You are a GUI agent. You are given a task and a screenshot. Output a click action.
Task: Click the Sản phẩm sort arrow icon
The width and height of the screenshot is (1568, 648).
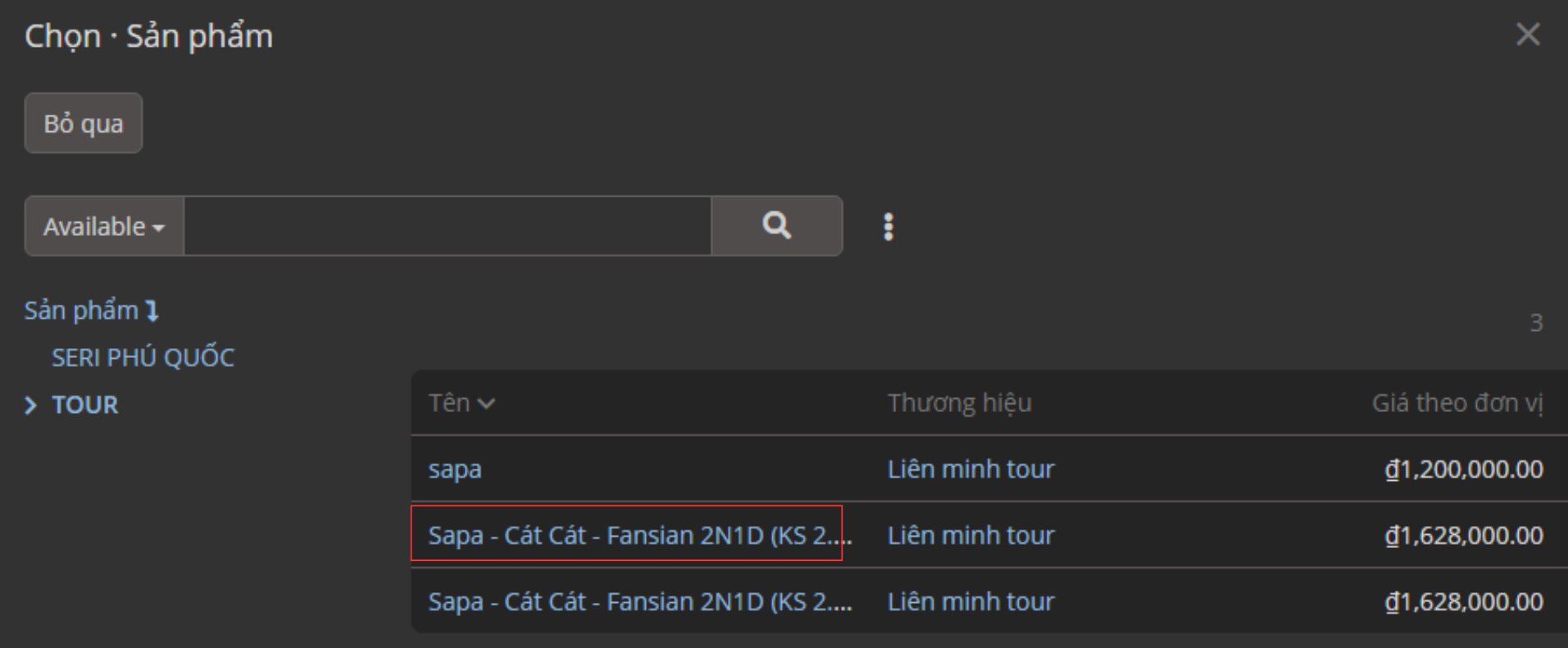pyautogui.click(x=152, y=310)
